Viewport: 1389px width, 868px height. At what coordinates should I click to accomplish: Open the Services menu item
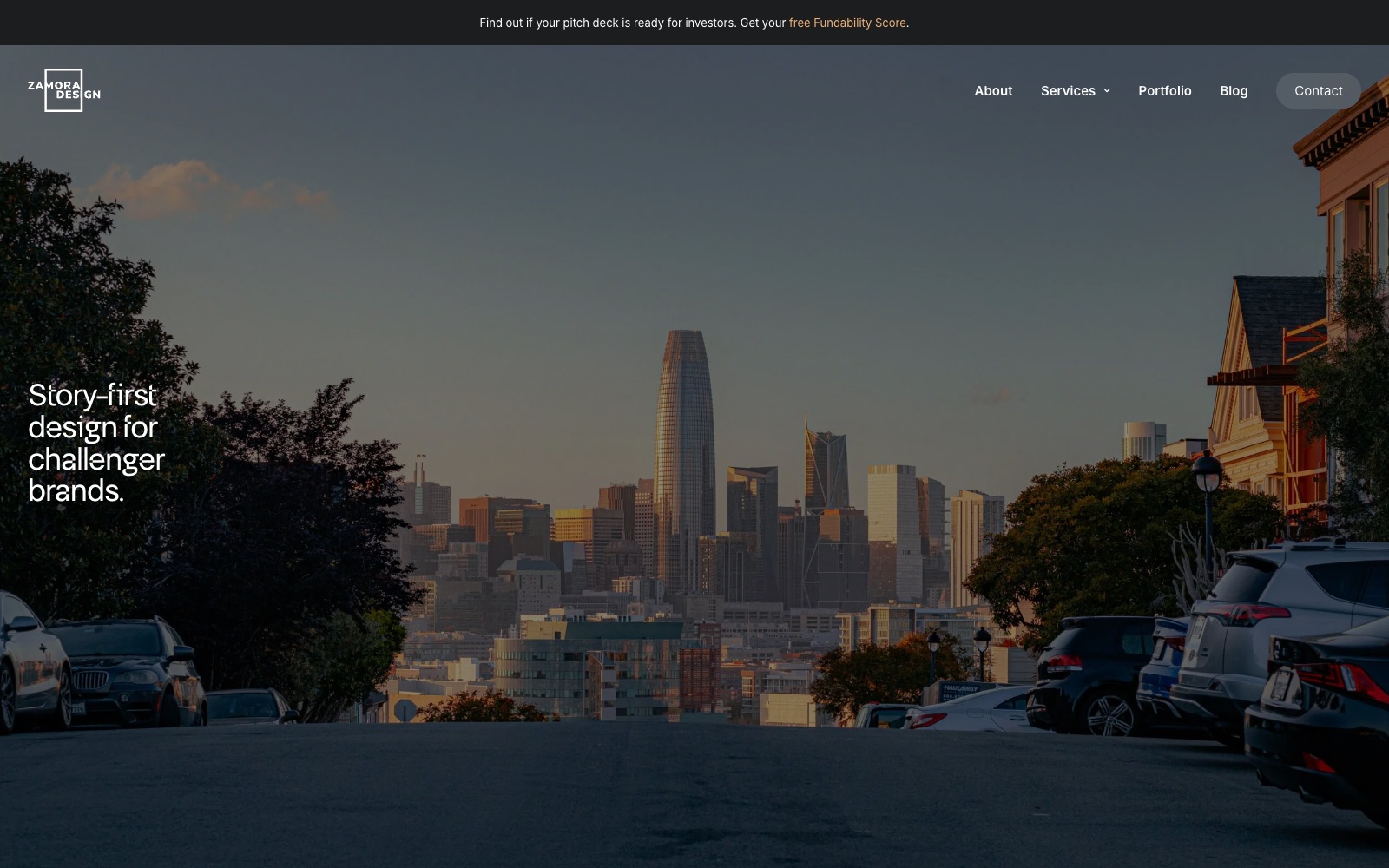click(1068, 90)
